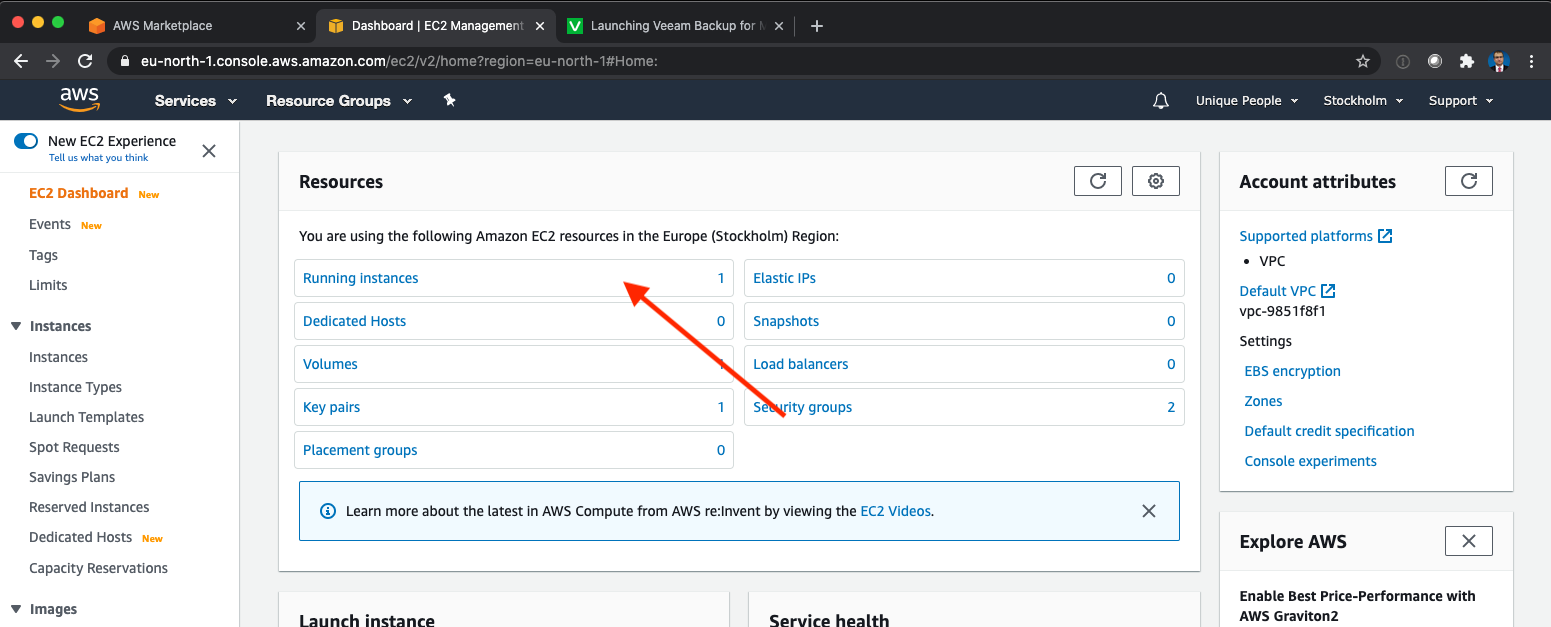Collapse the Images sidebar section
Screen dimensions: 1551x627
(15, 609)
